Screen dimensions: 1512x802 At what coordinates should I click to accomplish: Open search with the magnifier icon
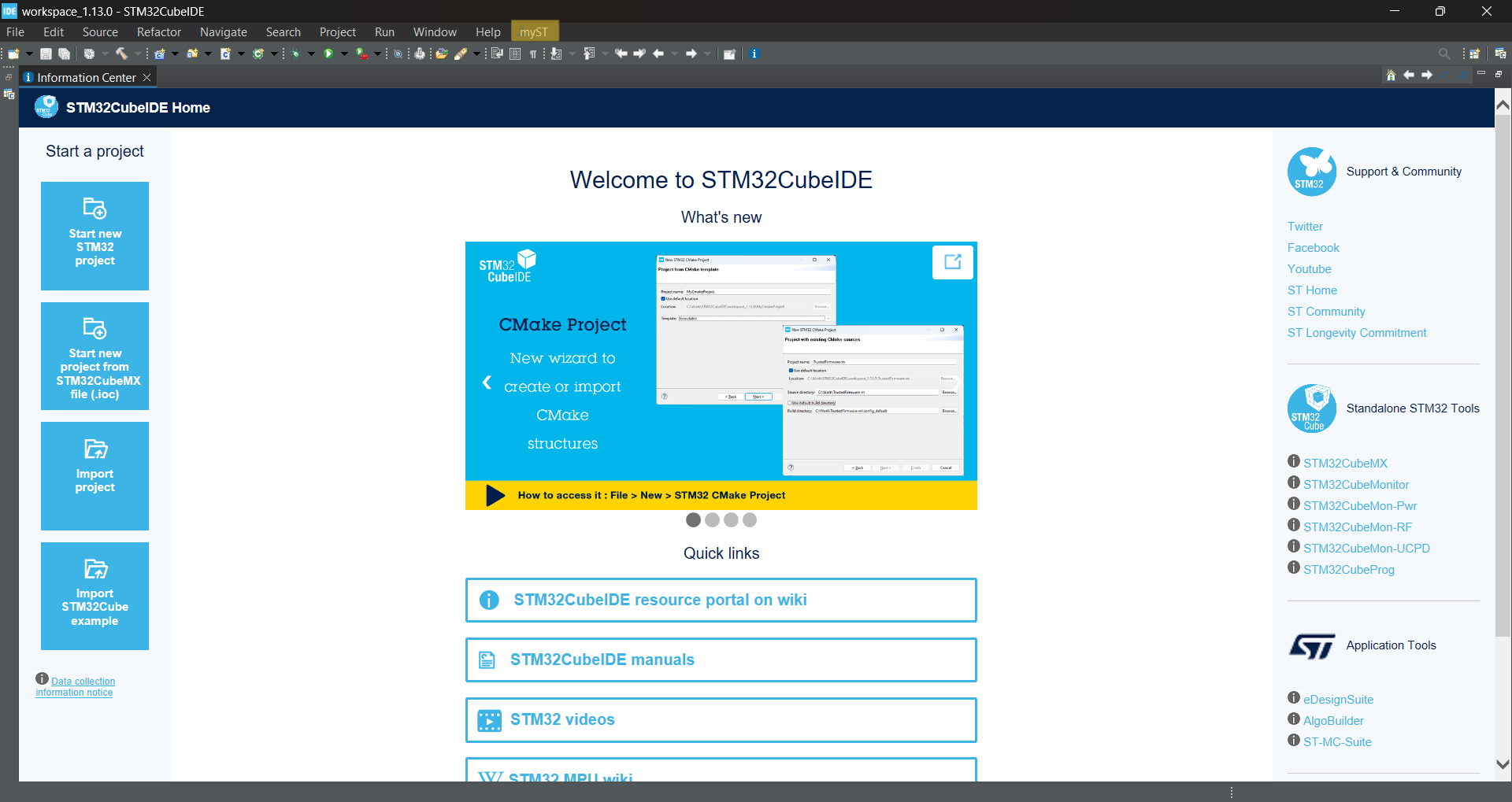point(1445,54)
